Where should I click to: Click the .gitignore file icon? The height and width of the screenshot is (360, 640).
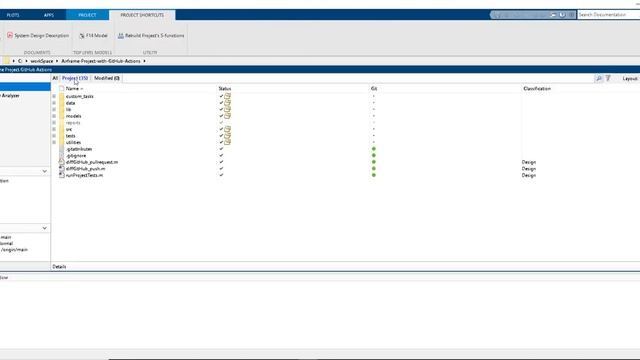[x=62, y=156]
